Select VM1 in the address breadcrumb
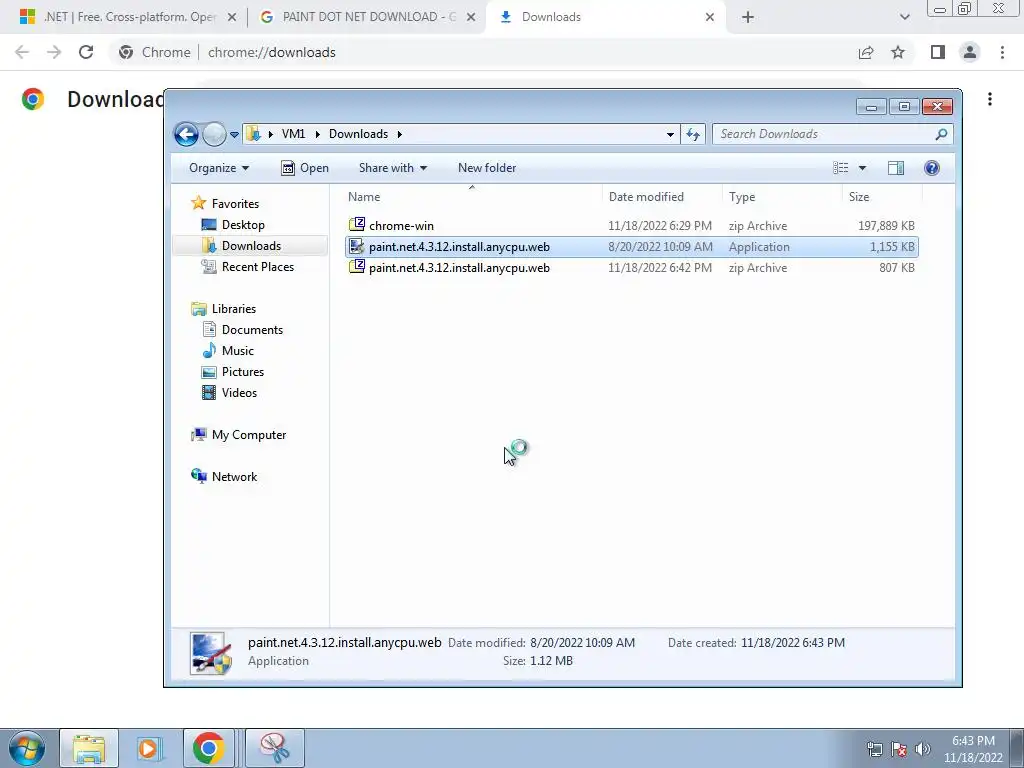Viewport: 1024px width, 768px height. click(x=293, y=134)
